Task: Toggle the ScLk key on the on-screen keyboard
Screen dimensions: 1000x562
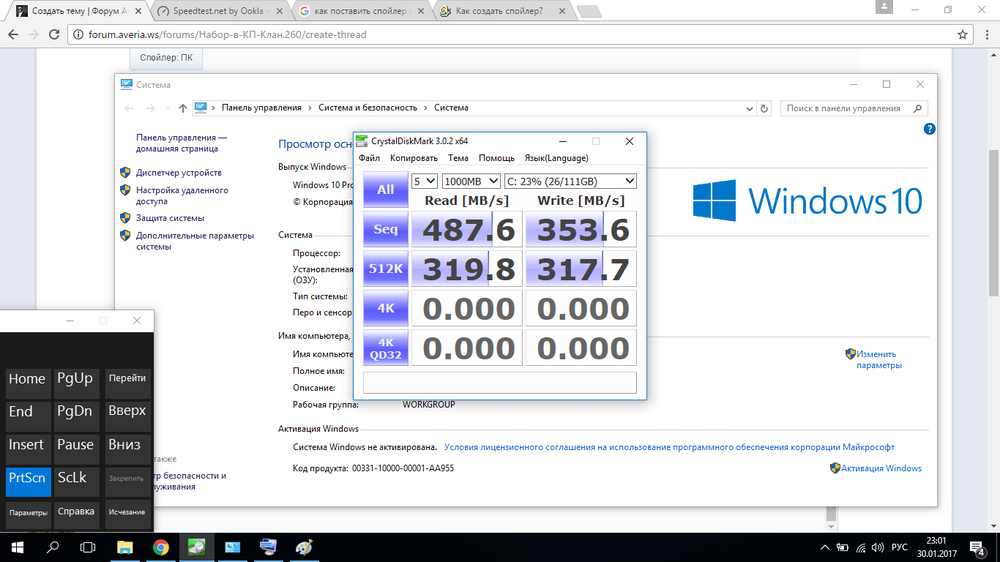Action: point(75,478)
